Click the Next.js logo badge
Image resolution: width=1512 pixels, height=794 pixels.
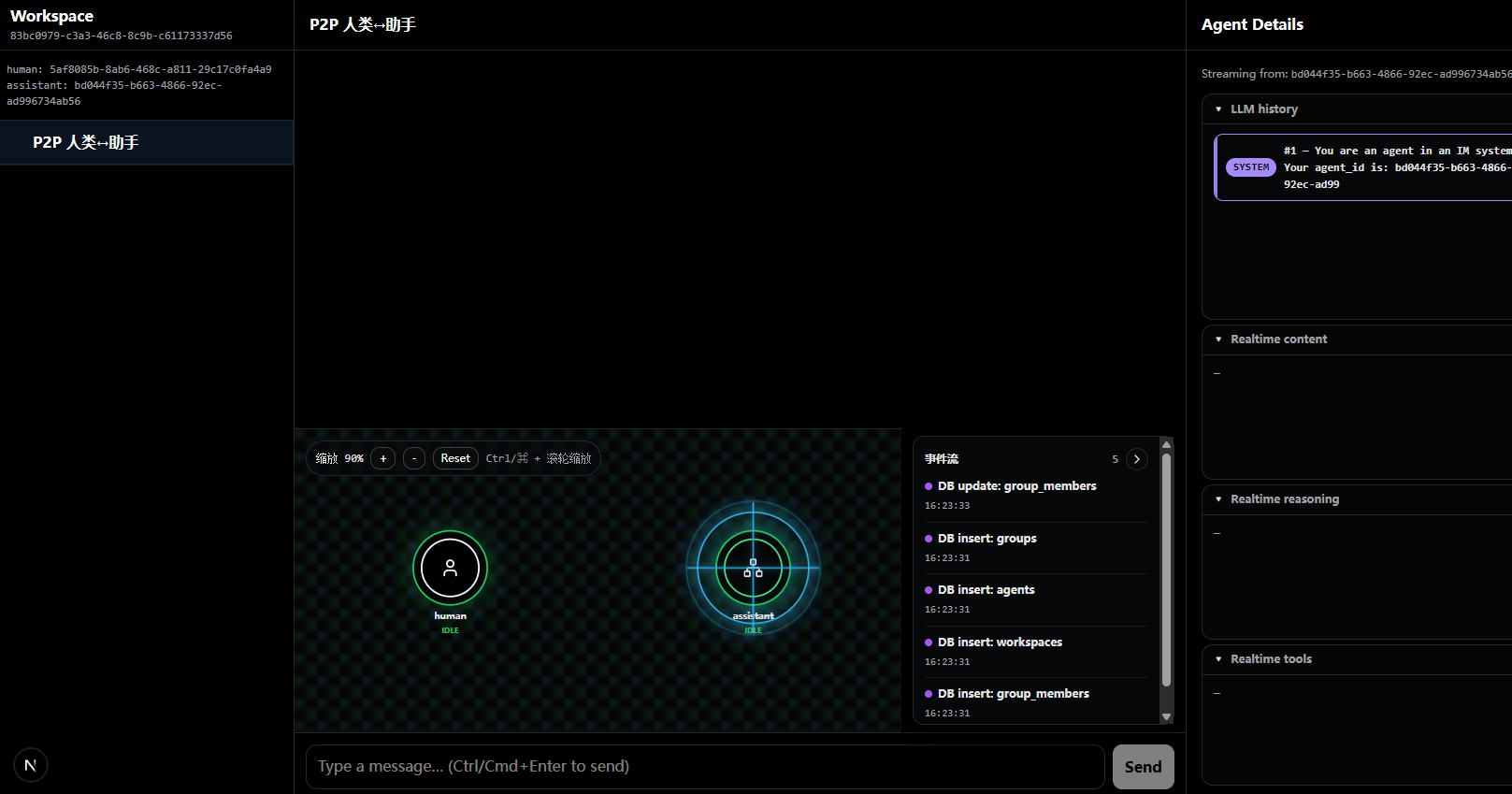tap(30, 765)
